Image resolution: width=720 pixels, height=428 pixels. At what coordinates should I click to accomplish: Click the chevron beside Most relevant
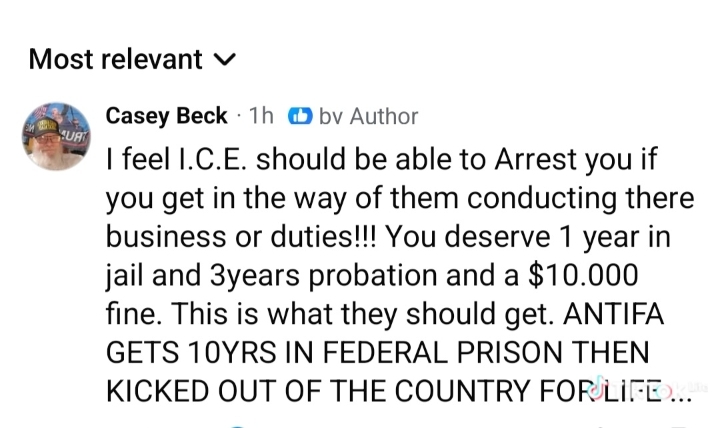[x=227, y=60]
